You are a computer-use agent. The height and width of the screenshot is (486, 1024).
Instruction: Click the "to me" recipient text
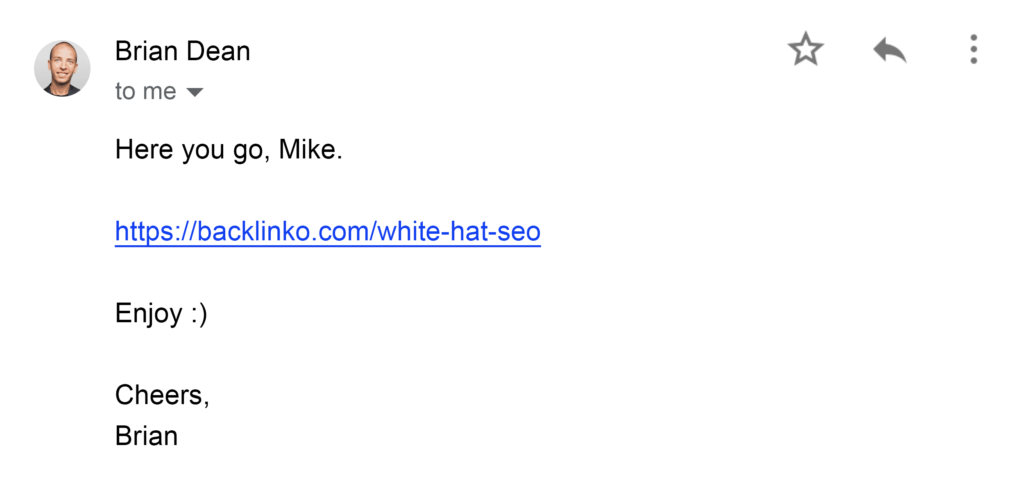145,92
